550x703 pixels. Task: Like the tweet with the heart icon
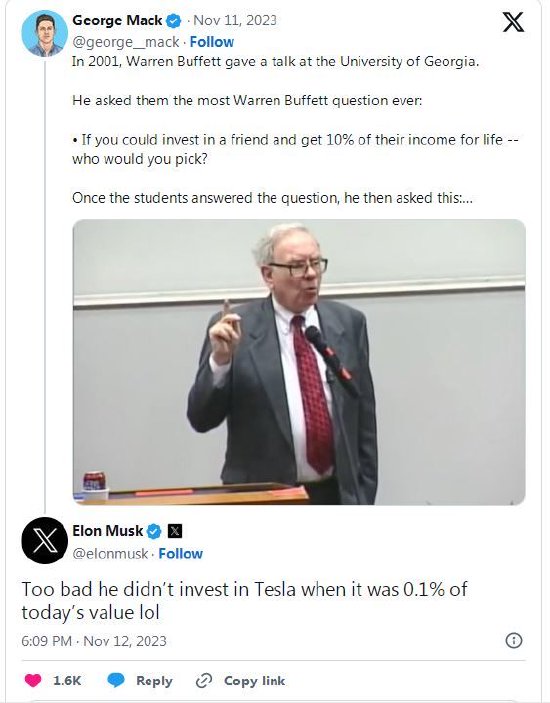pos(33,681)
